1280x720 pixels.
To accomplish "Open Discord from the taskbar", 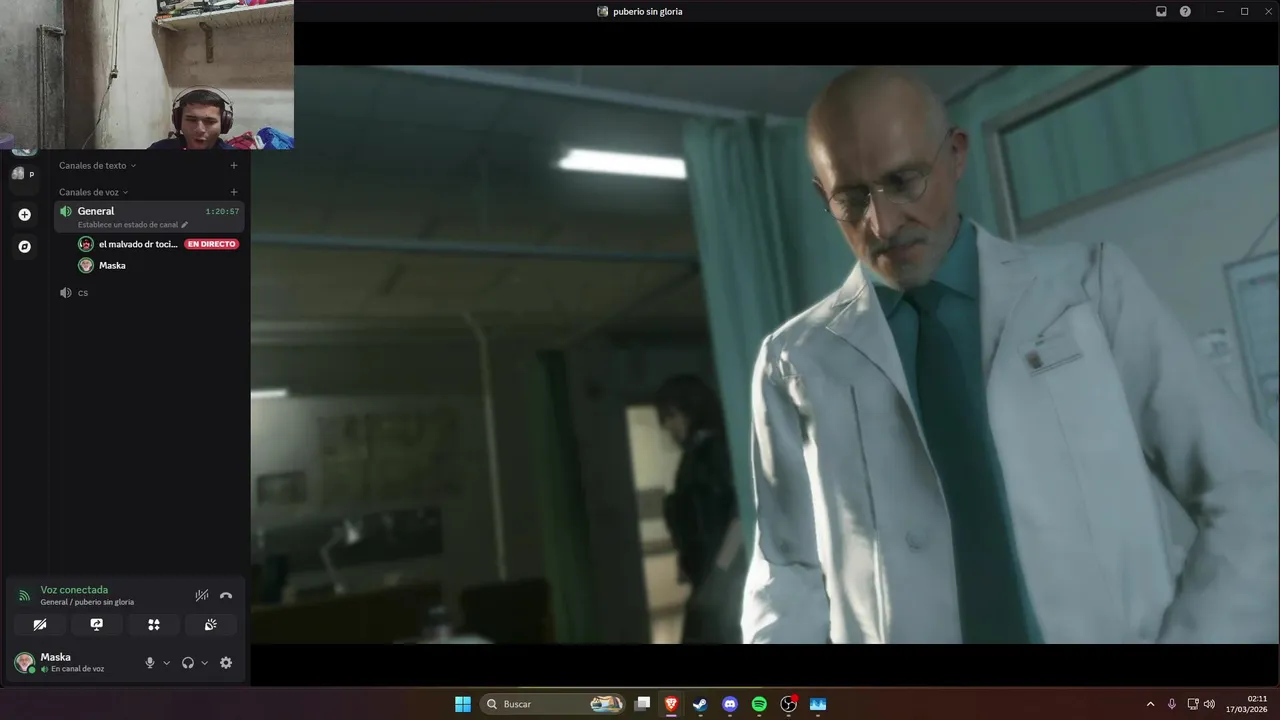I will [730, 704].
